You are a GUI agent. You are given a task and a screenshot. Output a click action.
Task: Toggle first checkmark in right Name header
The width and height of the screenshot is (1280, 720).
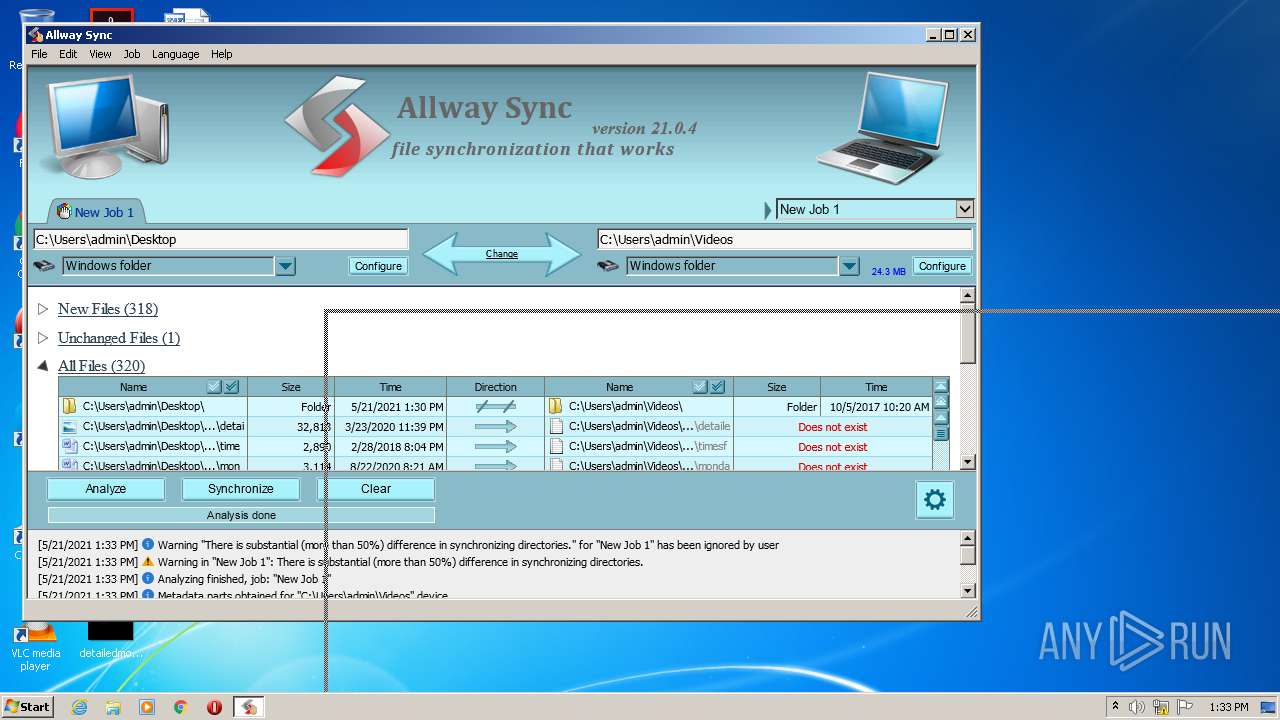tap(700, 387)
